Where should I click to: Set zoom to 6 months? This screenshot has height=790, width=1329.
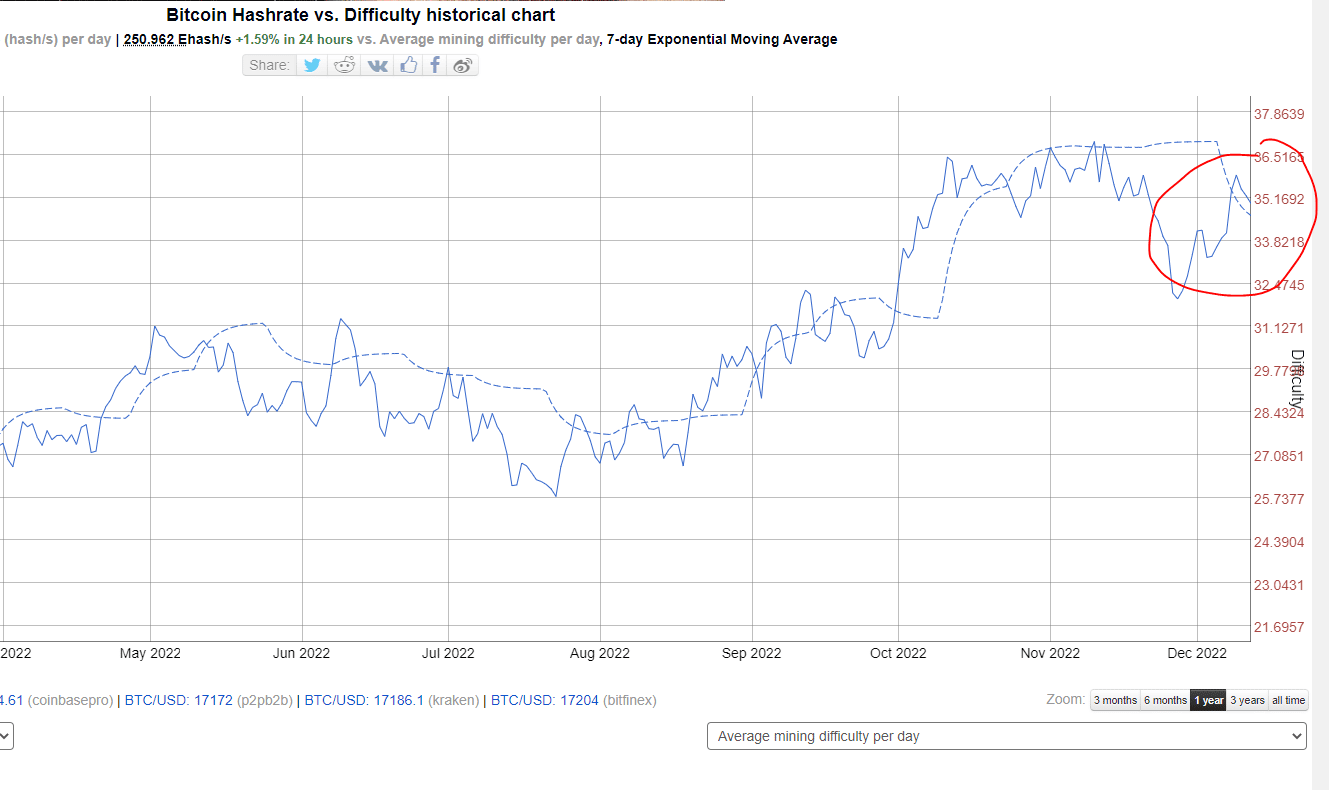click(1165, 700)
